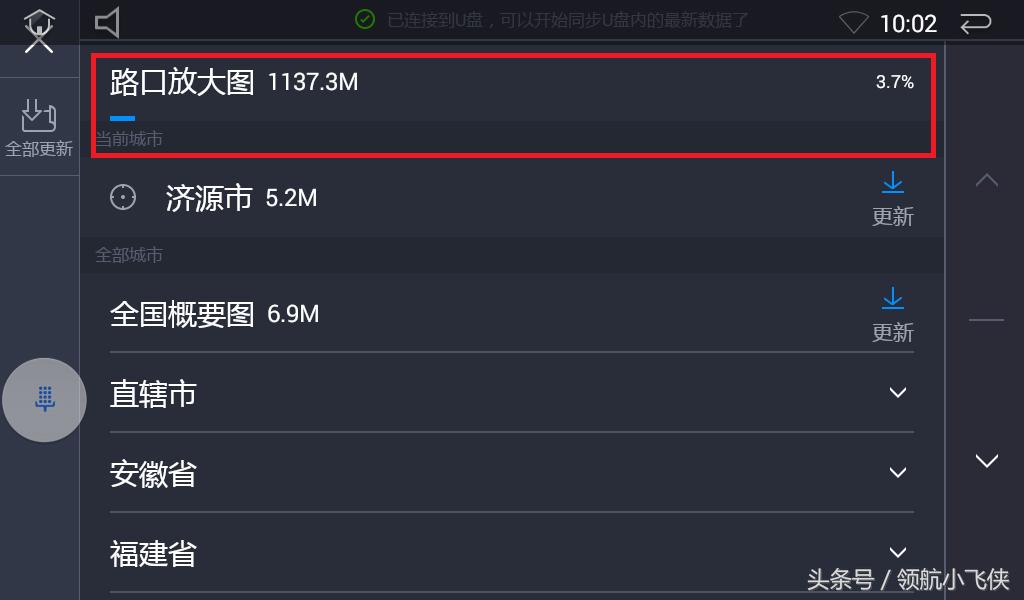Open the dial pad circle icon on left sidebar
1024x600 pixels.
[x=44, y=399]
